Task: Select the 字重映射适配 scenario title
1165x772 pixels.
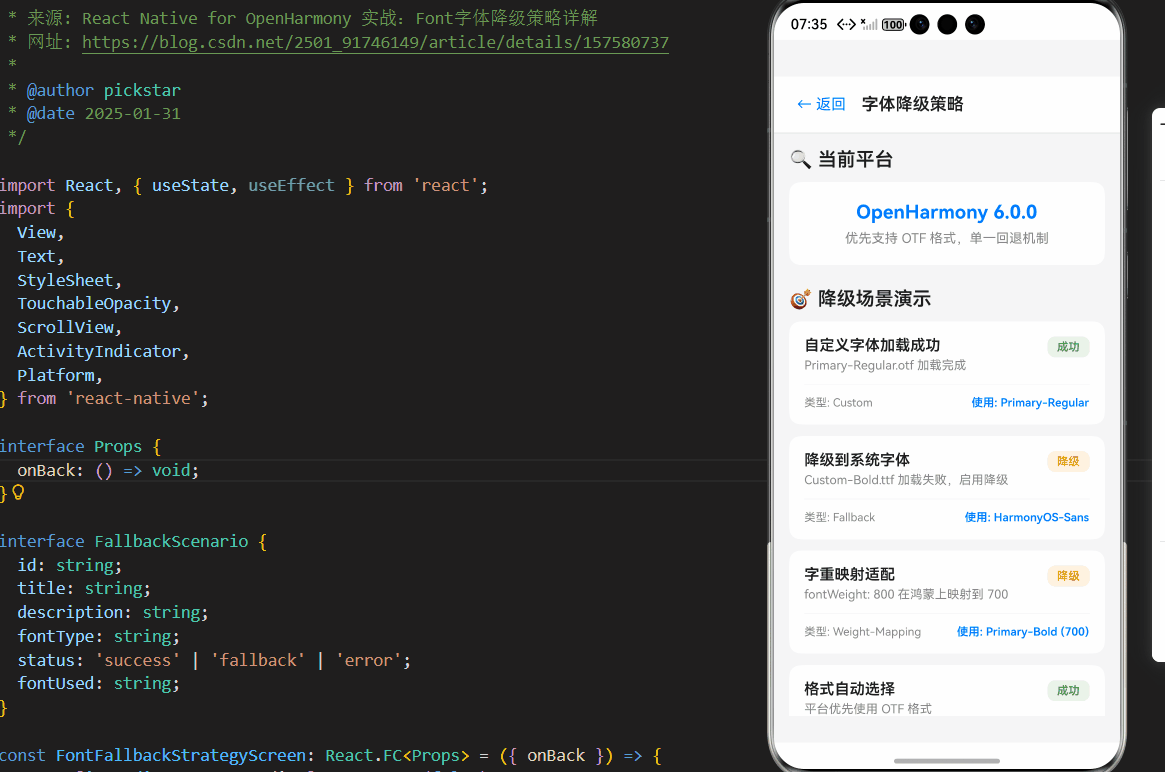Action: click(x=849, y=574)
